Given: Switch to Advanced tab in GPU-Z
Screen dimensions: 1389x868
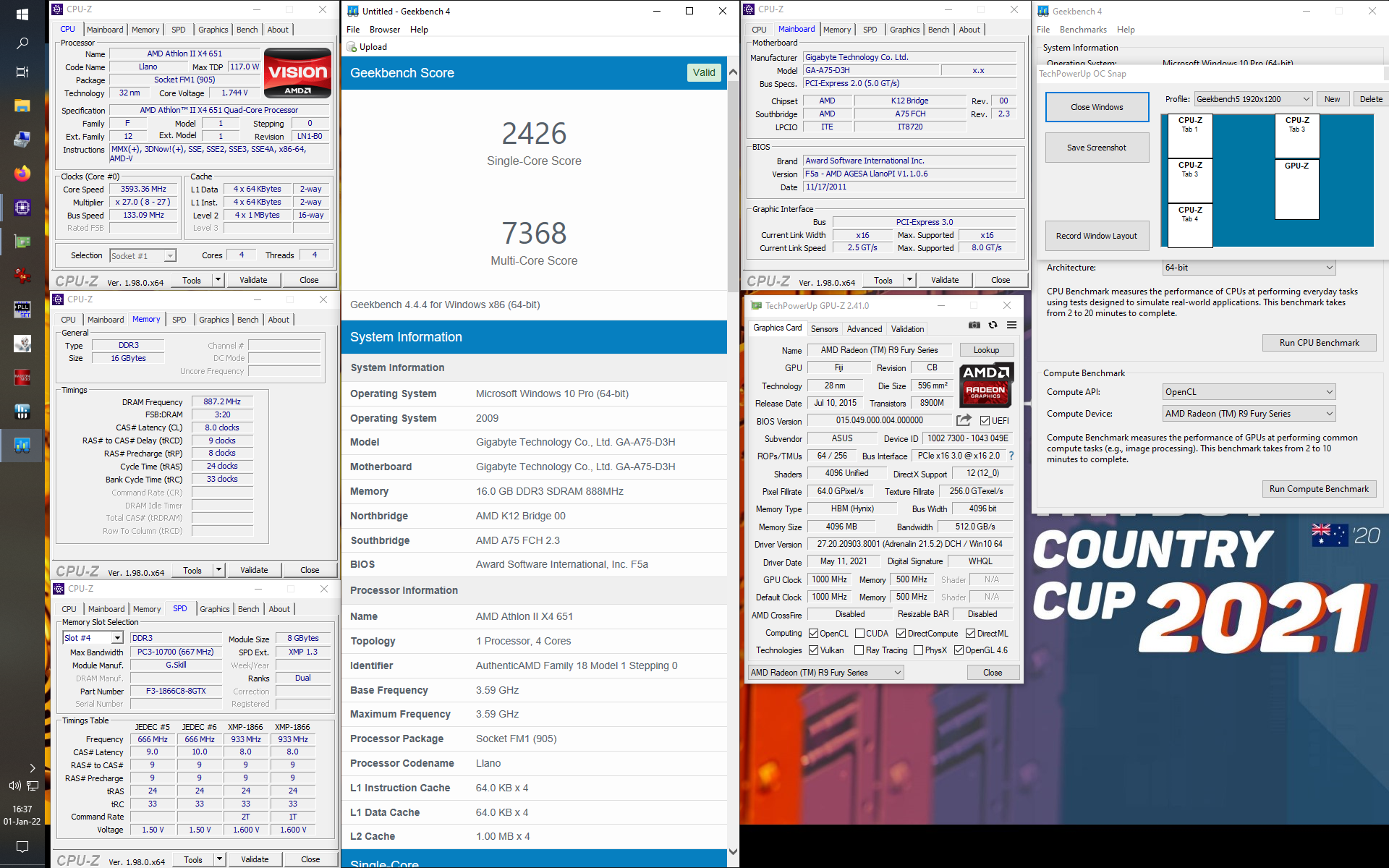Looking at the screenshot, I should coord(865,329).
